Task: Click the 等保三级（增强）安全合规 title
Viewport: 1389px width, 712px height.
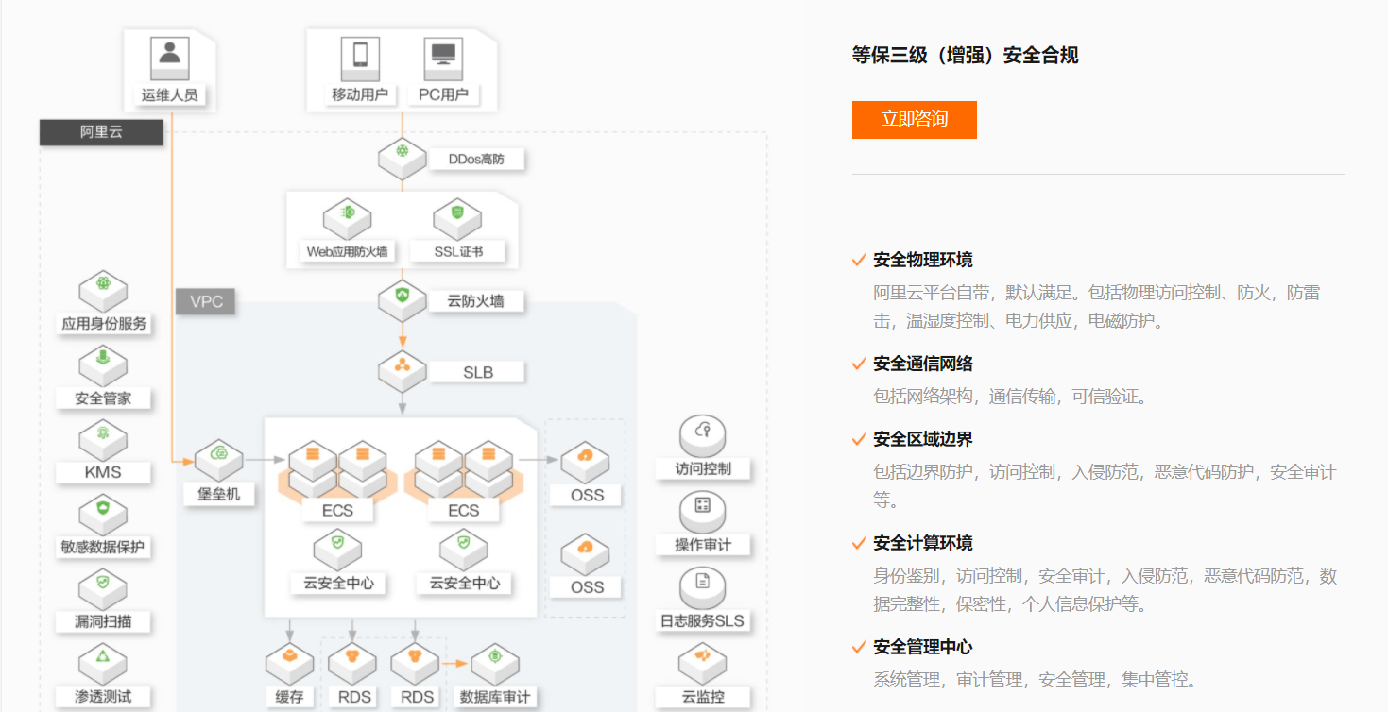Action: [x=965, y=55]
